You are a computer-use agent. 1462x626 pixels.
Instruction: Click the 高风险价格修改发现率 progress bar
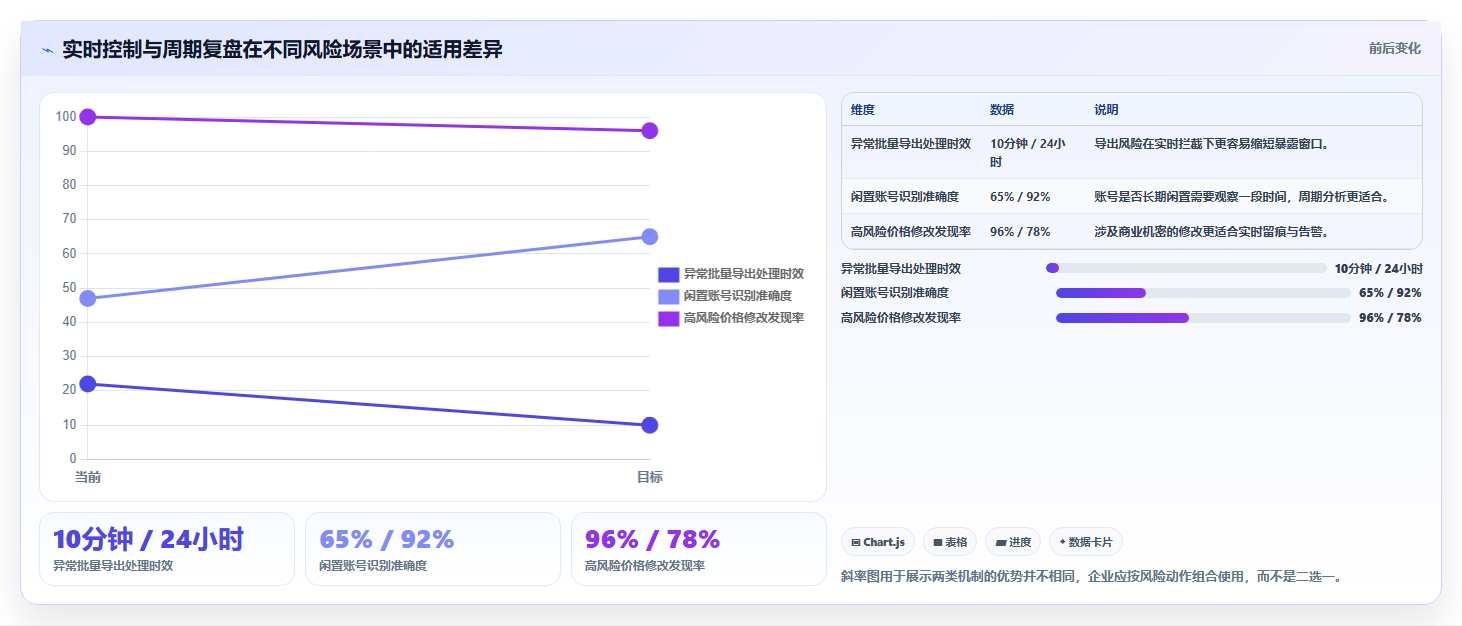[x=1203, y=318]
